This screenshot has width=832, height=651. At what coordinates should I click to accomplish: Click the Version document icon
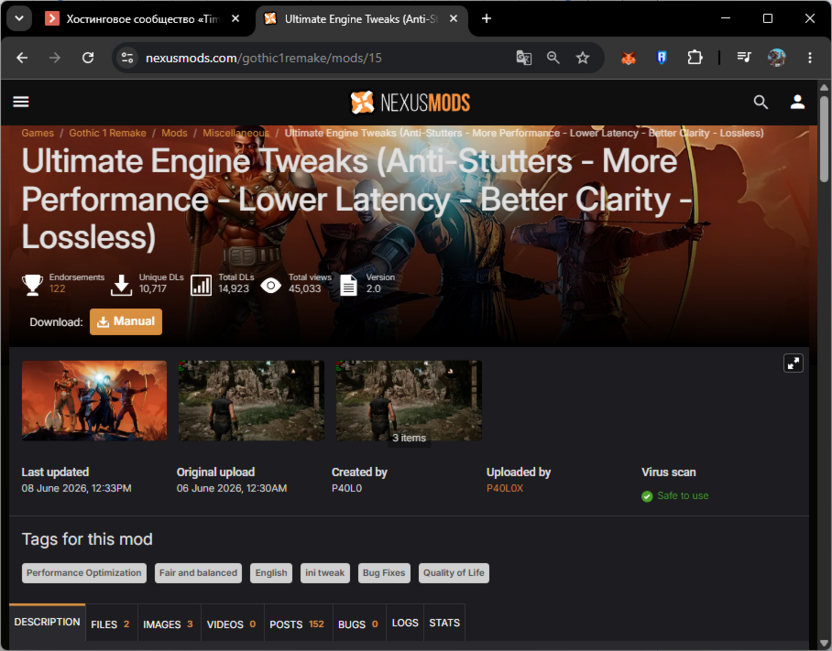coord(348,285)
